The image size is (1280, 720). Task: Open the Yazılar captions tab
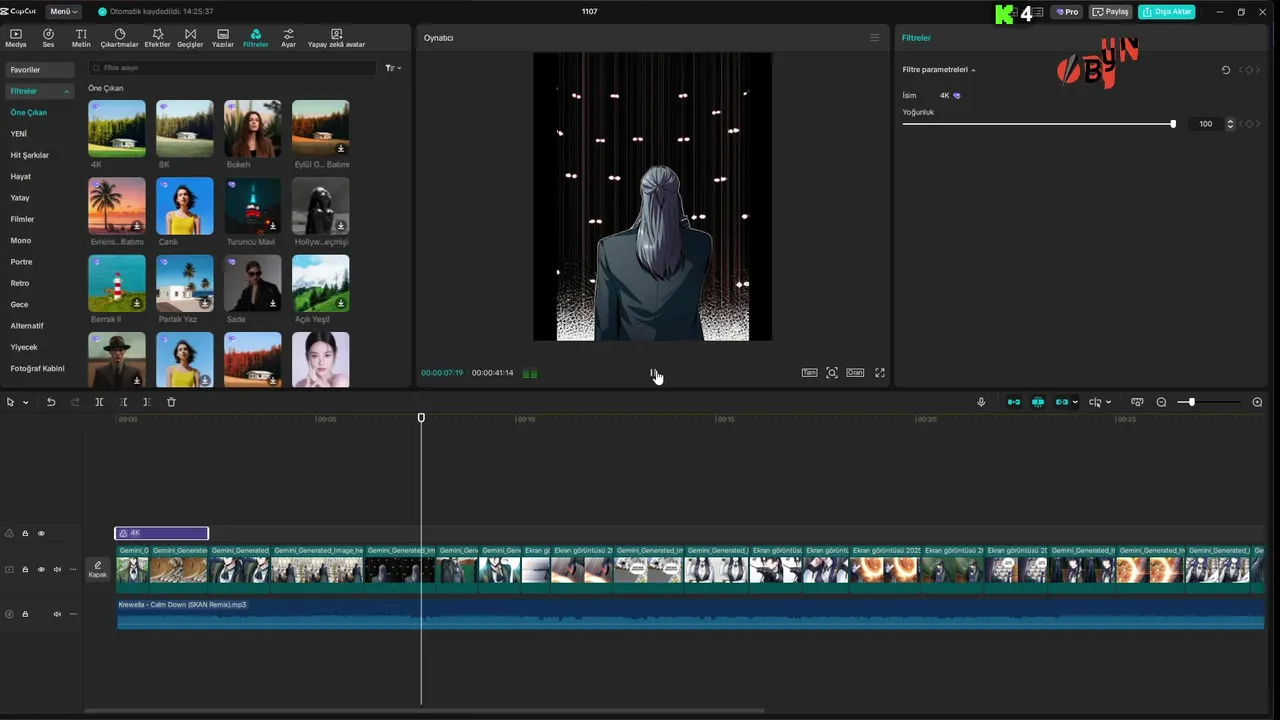pos(223,38)
